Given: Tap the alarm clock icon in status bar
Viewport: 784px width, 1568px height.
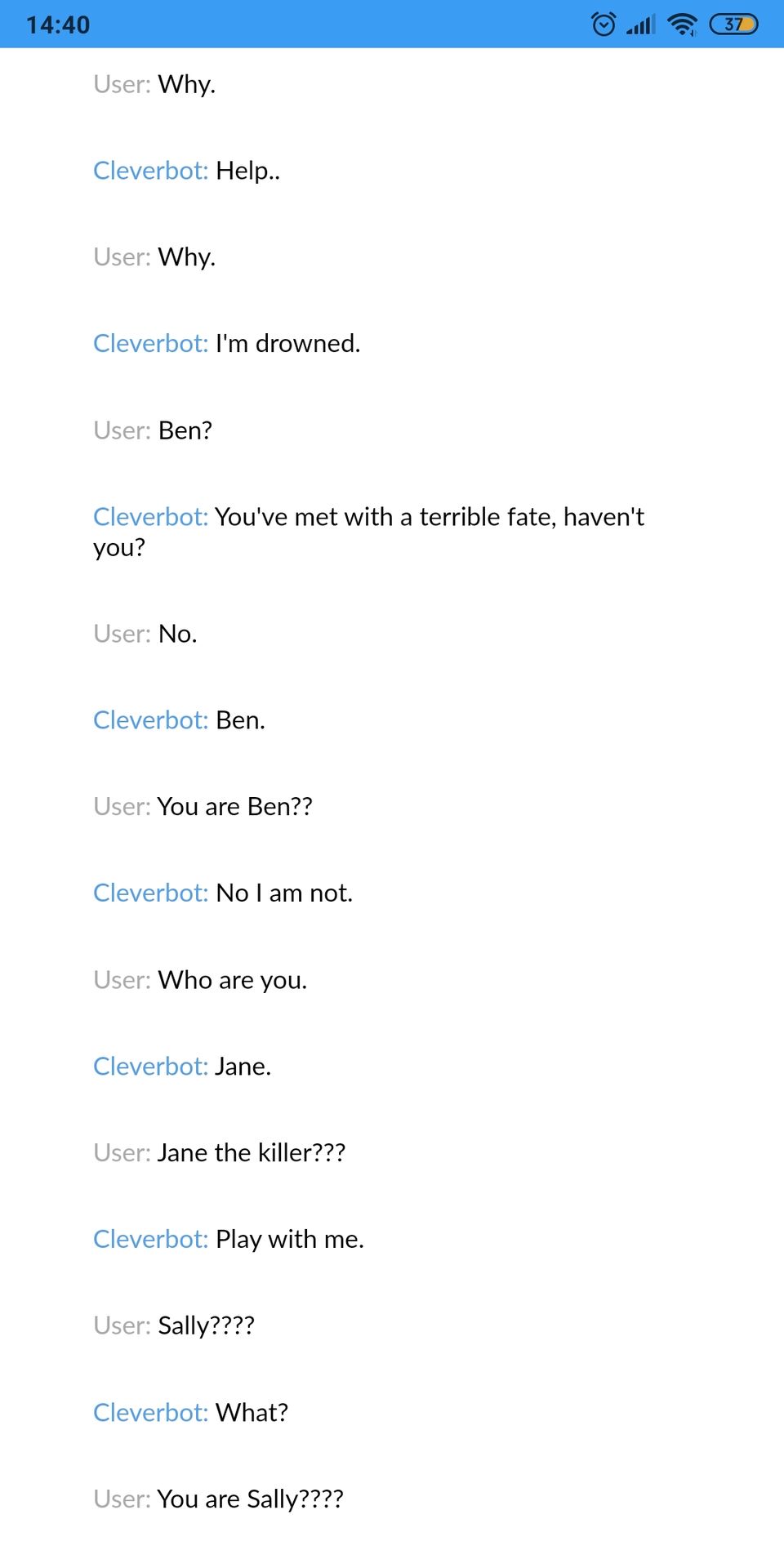Looking at the screenshot, I should click(604, 24).
